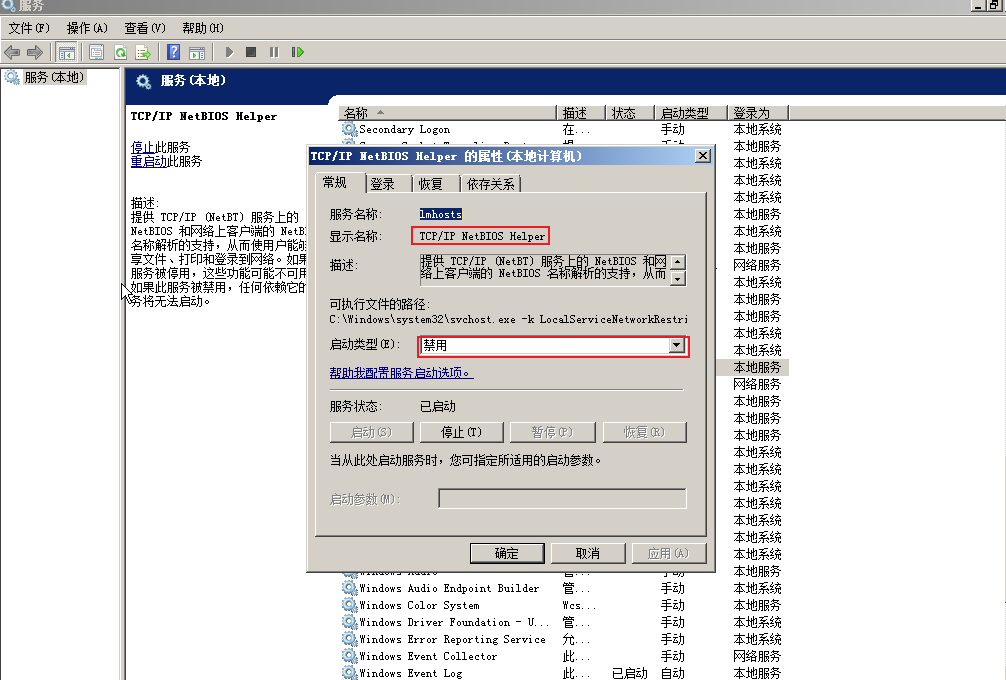Image resolution: width=1006 pixels, height=680 pixels.
Task: Open the 操作(A) menu
Action: coord(87,28)
